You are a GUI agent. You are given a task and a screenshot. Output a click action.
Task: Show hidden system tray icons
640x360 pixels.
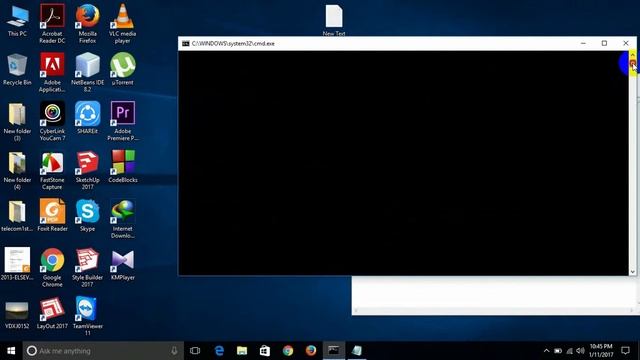coord(547,351)
